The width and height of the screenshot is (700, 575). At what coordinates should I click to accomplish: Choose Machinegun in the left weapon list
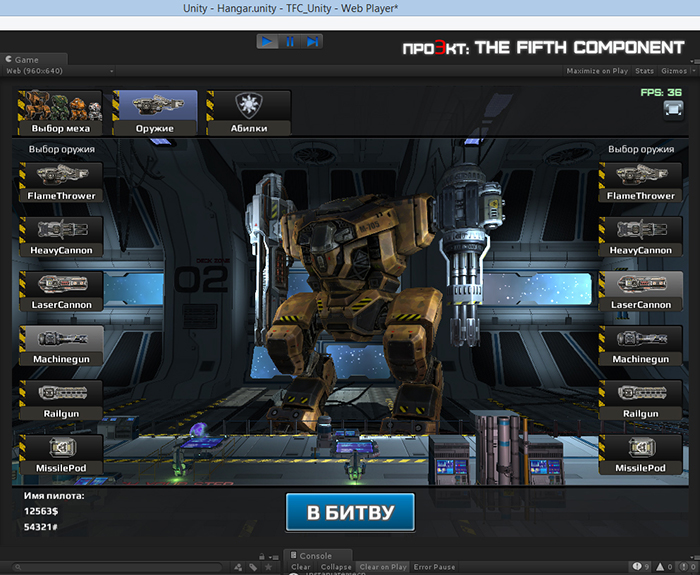[x=61, y=346]
